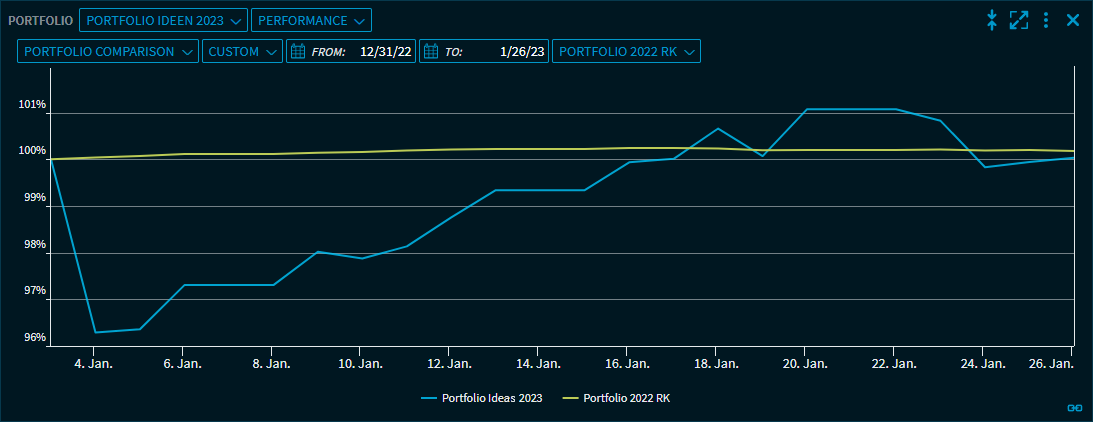Open the three-dot more options menu
The height and width of the screenshot is (422, 1093).
pyautogui.click(x=1046, y=20)
